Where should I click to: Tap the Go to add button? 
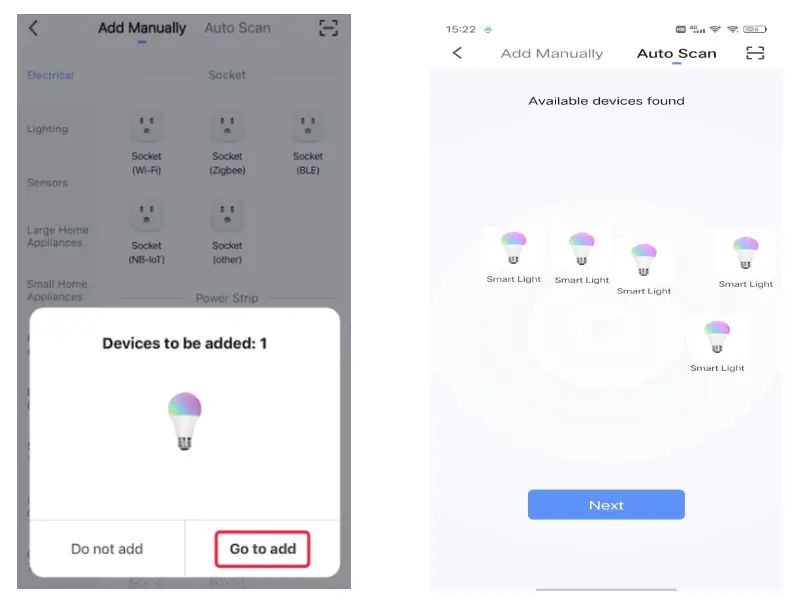[x=262, y=548]
